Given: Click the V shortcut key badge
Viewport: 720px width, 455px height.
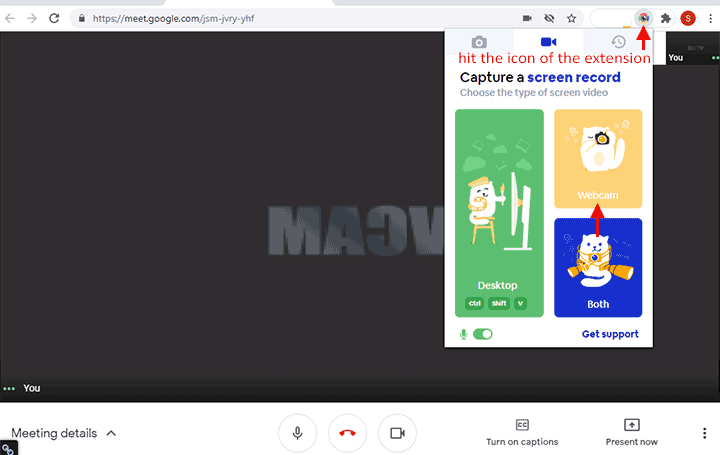Looking at the screenshot, I should point(520,303).
